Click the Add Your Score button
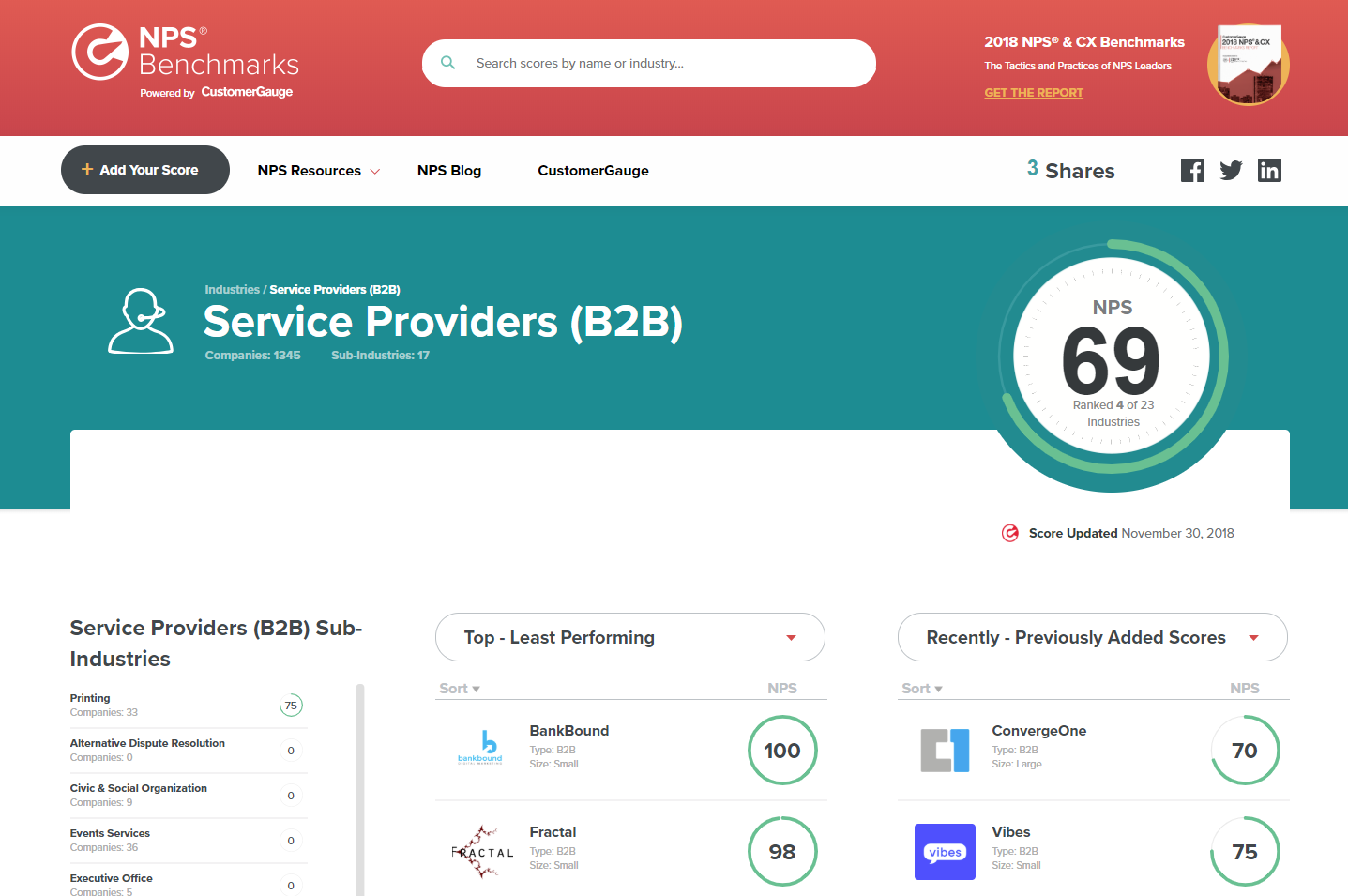 click(x=145, y=170)
